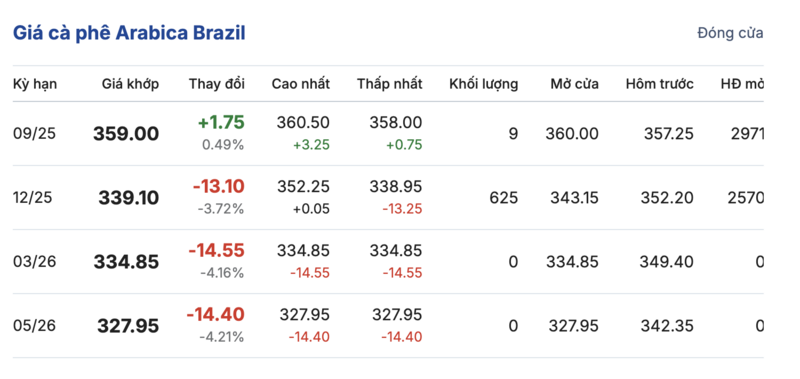Click the 'Đóng cửa' status label
The width and height of the screenshot is (800, 379).
click(x=730, y=33)
